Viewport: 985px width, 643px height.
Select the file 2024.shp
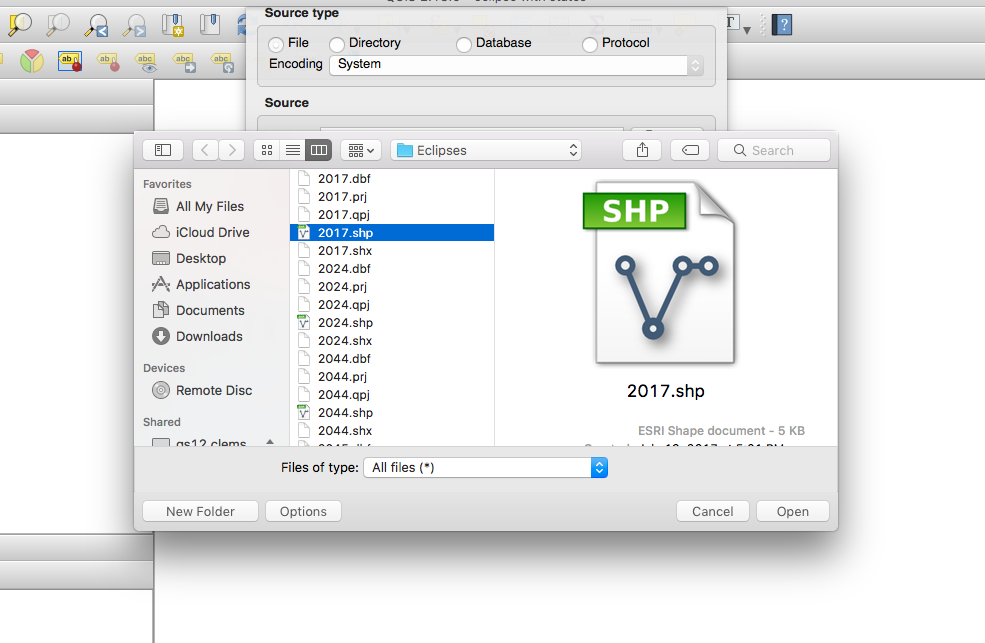click(x=392, y=322)
